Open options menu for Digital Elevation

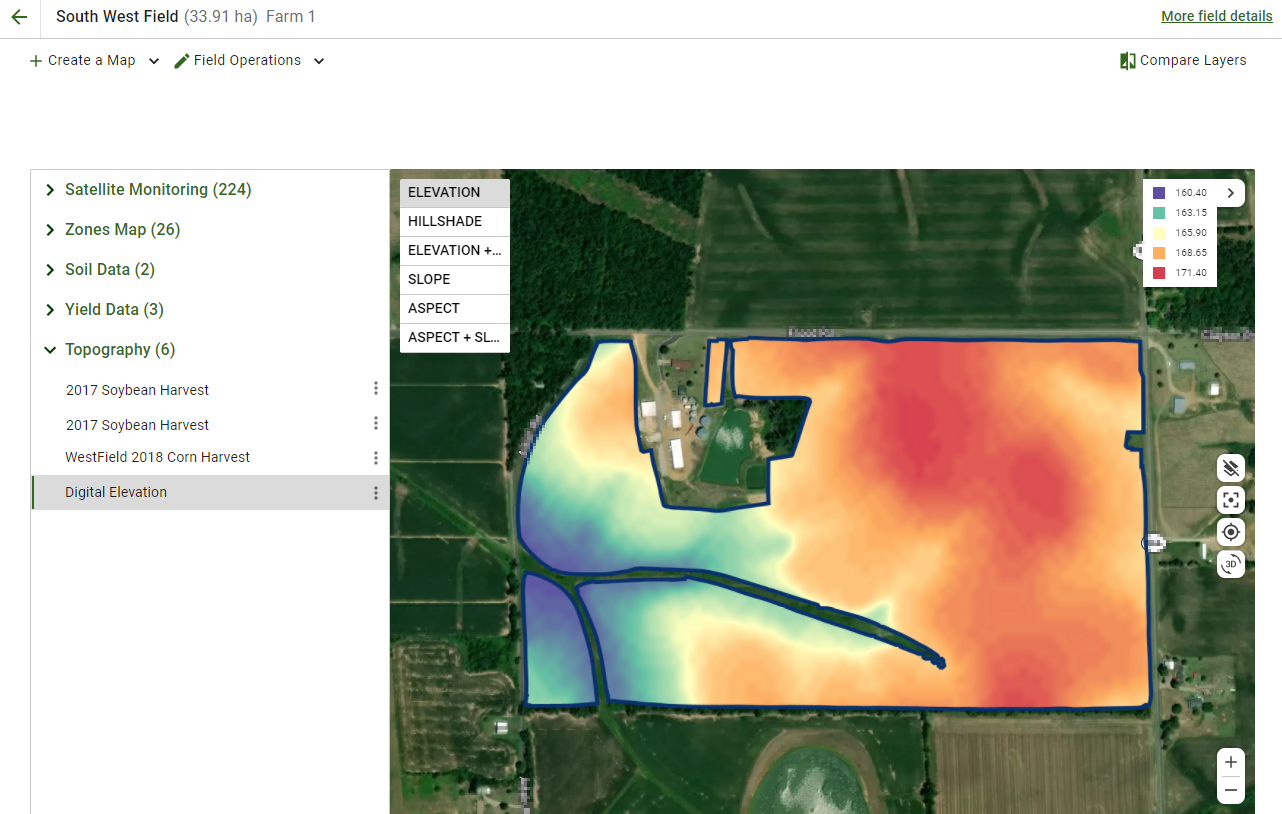pos(376,493)
